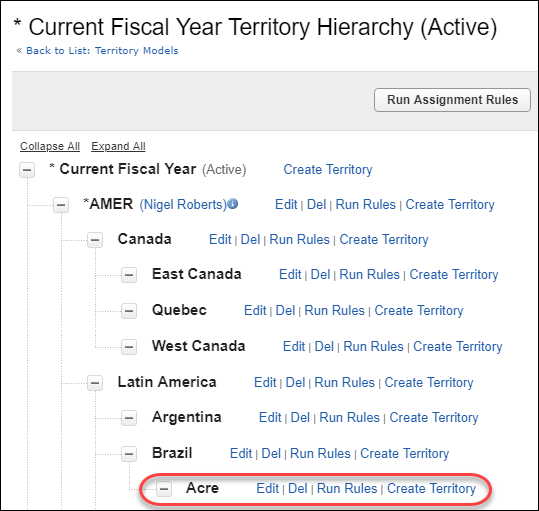Collapse the AMER territory node
539x511 pixels.
[61, 205]
